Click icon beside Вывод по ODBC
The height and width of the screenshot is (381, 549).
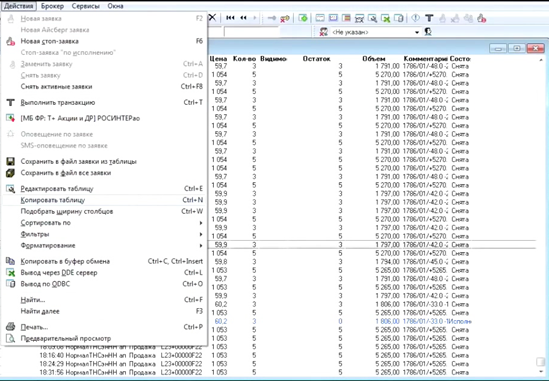[11, 284]
